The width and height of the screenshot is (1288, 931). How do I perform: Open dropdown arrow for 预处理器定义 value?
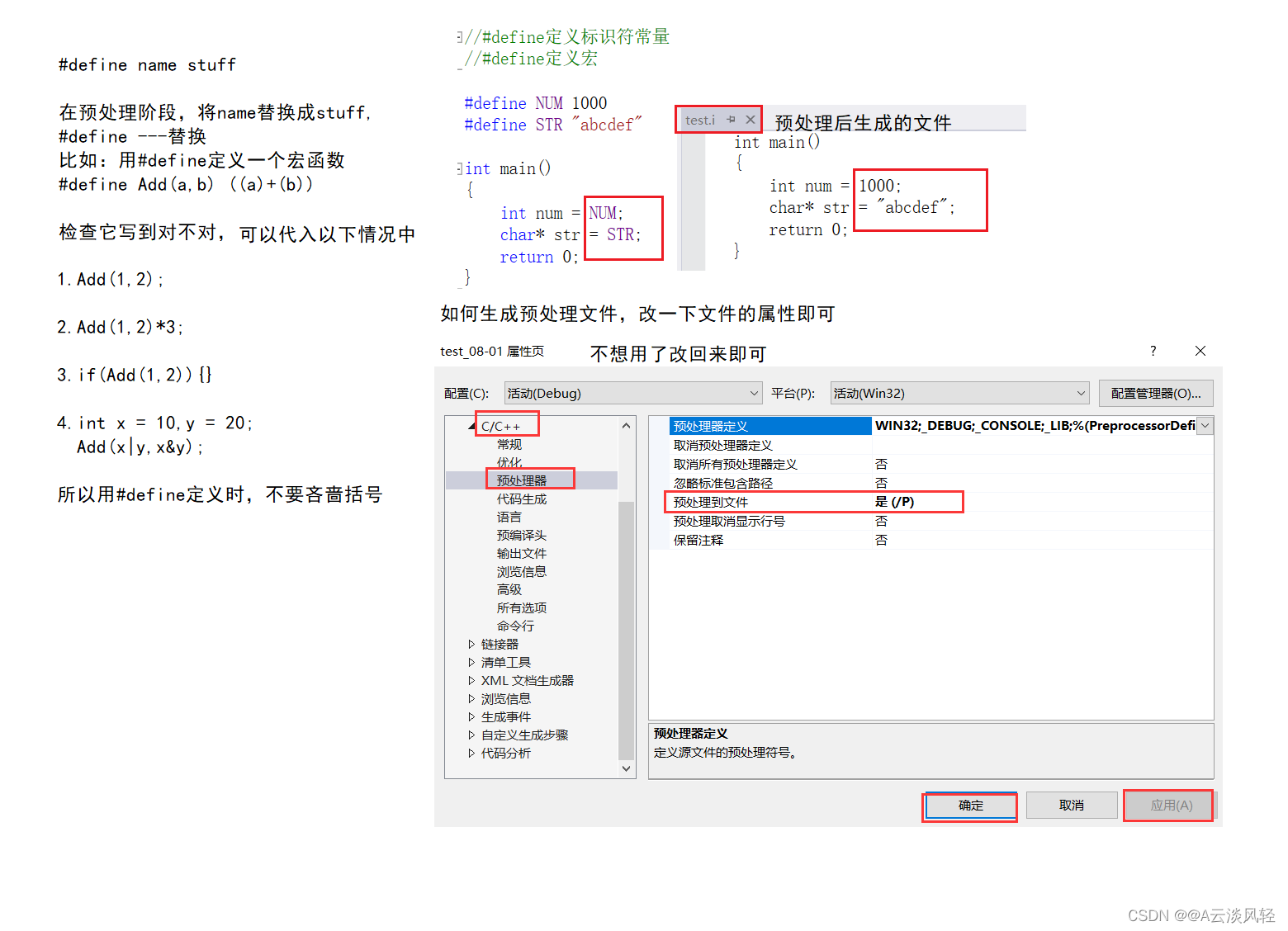(x=1205, y=426)
